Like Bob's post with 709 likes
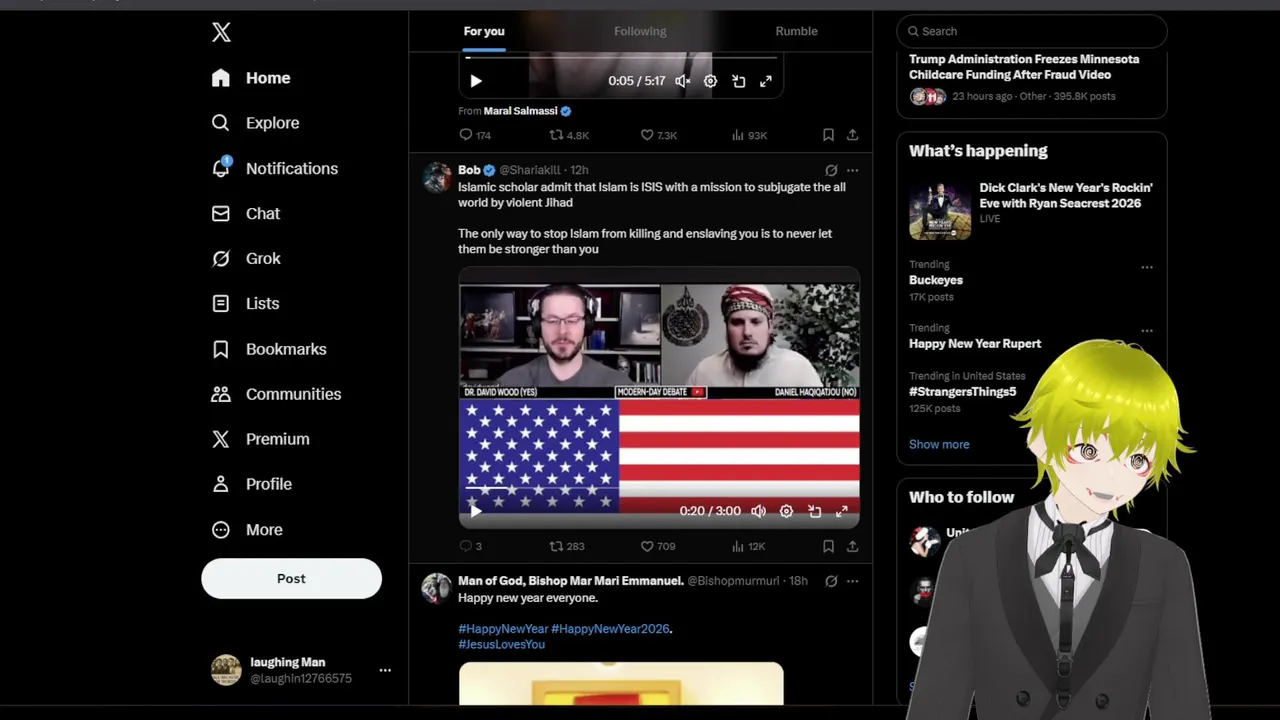This screenshot has height=720, width=1280. [x=658, y=546]
